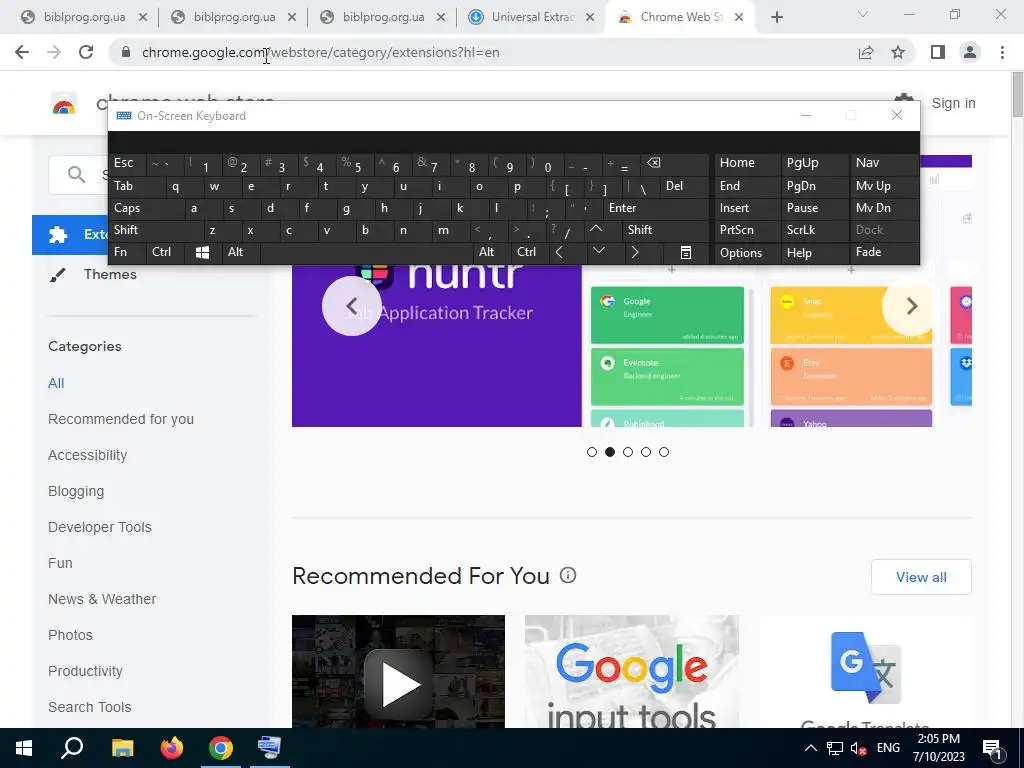Open File Explorer from the taskbar
The height and width of the screenshot is (768, 1024).
(x=122, y=748)
